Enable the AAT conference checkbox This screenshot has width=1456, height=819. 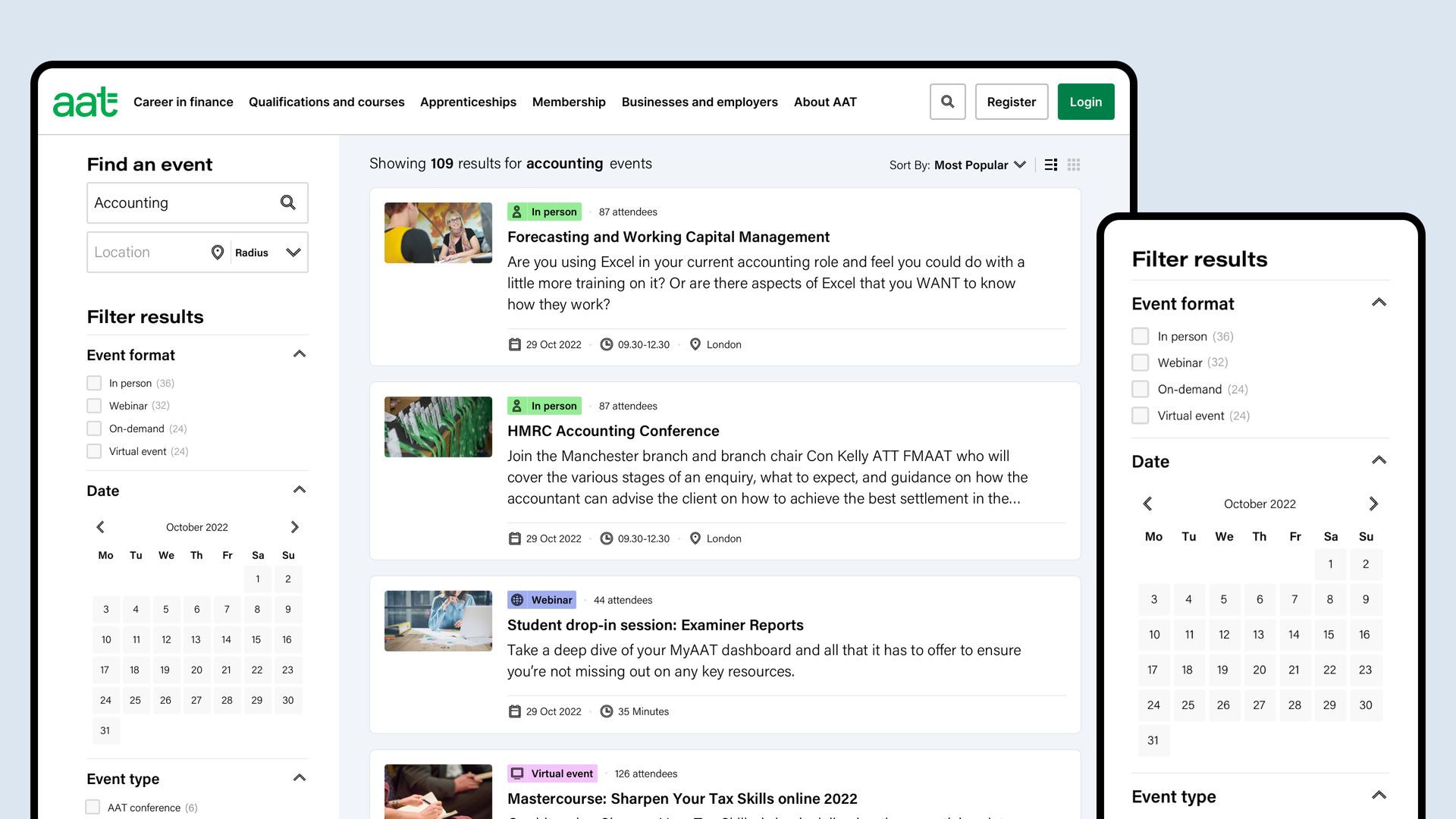93,807
